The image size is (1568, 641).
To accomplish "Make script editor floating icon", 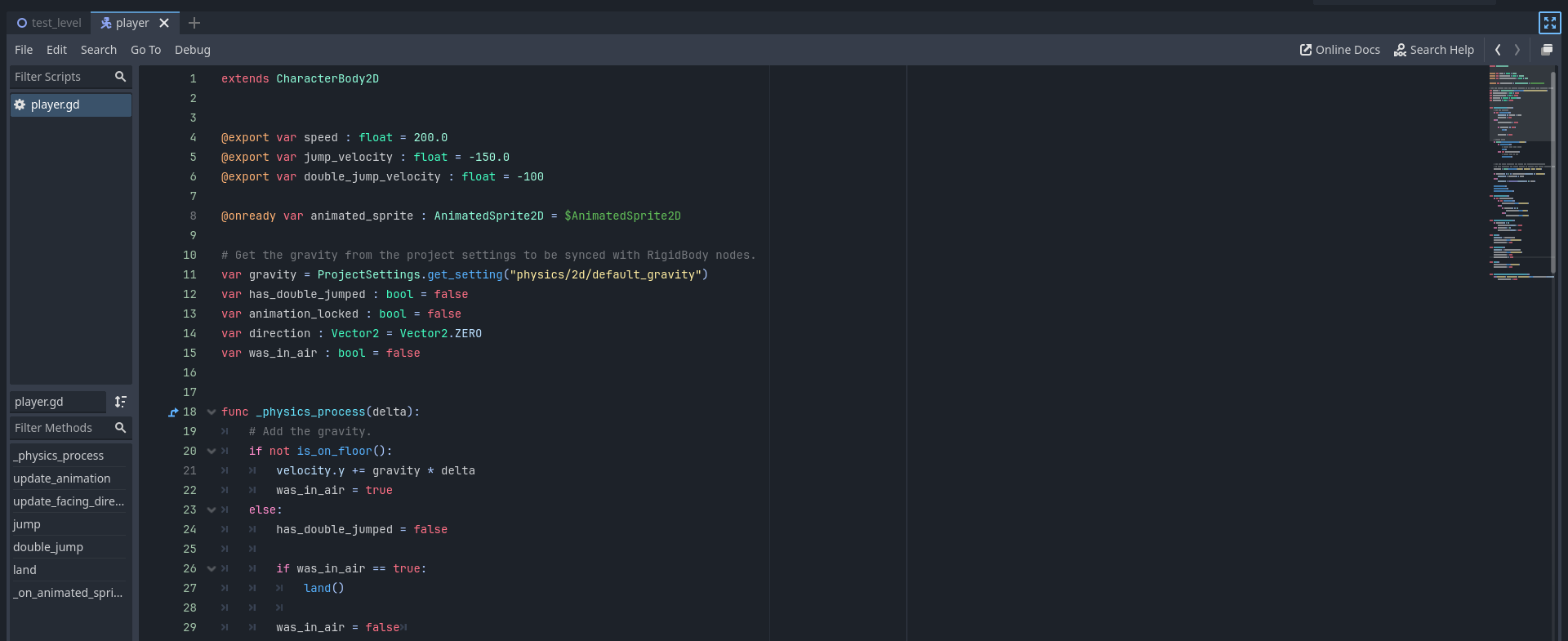I will tap(1547, 50).
